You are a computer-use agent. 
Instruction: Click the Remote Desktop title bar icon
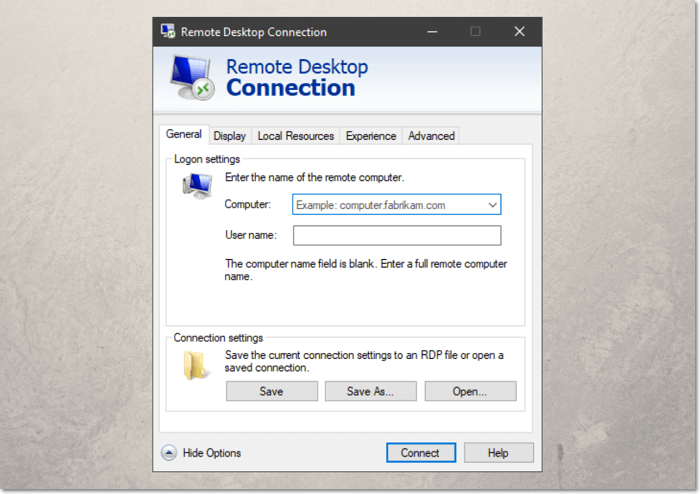click(169, 32)
